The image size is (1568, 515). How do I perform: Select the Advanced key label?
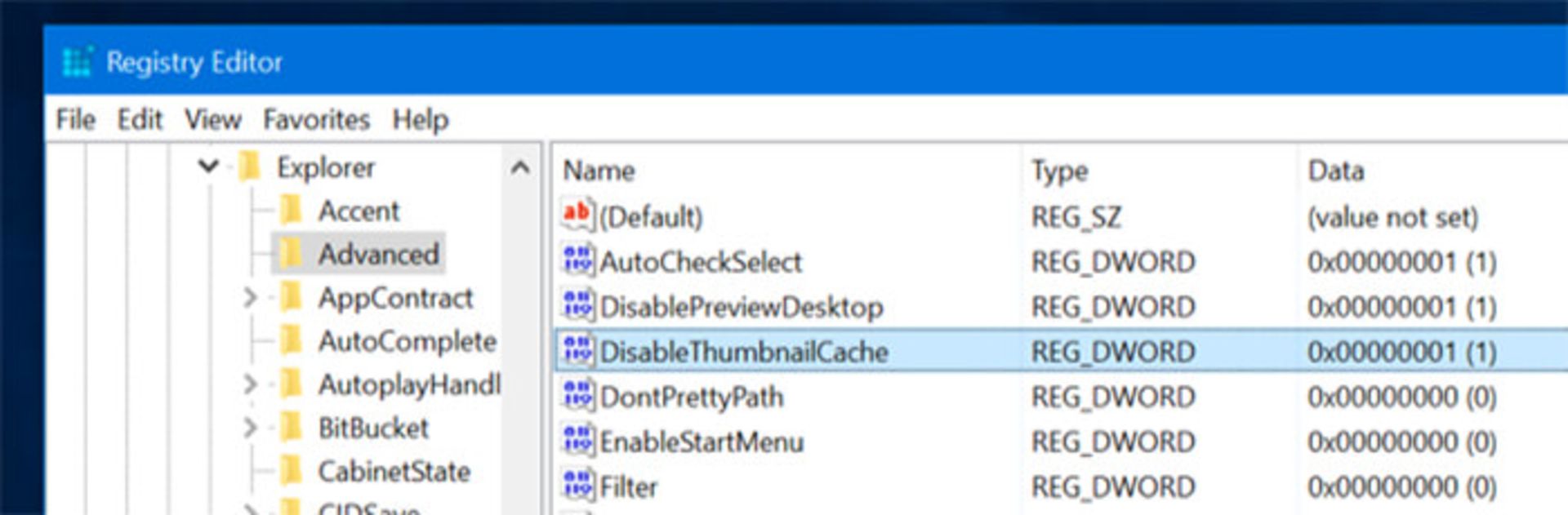[379, 255]
